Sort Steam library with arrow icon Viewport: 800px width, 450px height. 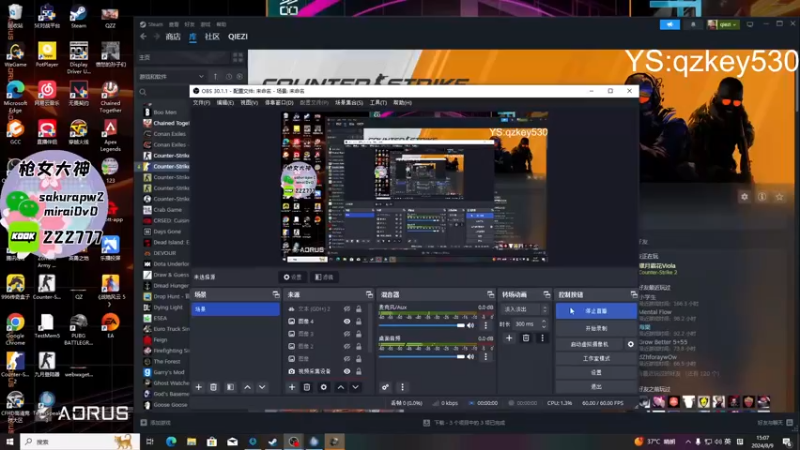tap(215, 77)
